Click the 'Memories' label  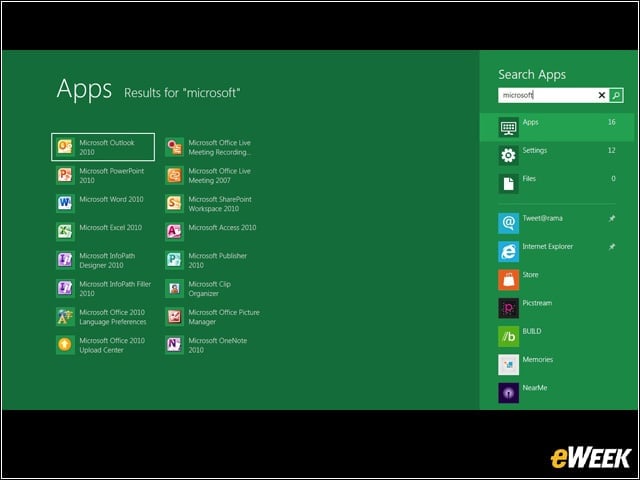(538, 359)
